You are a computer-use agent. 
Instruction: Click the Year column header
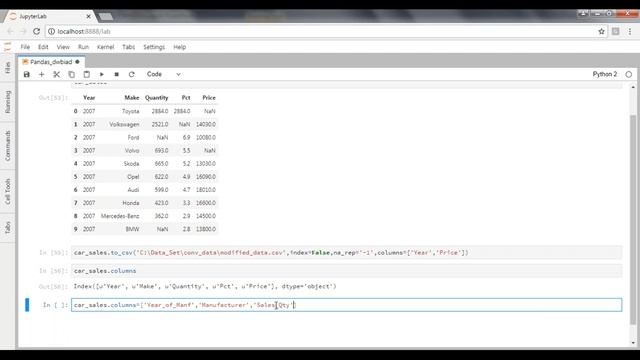(89, 98)
